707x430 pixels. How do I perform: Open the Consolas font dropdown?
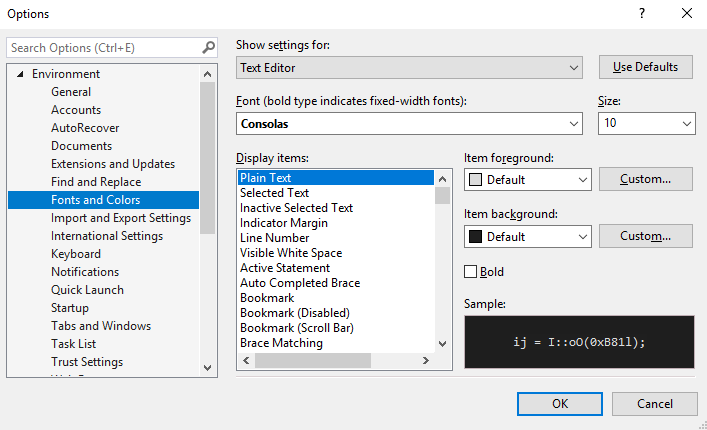point(409,124)
